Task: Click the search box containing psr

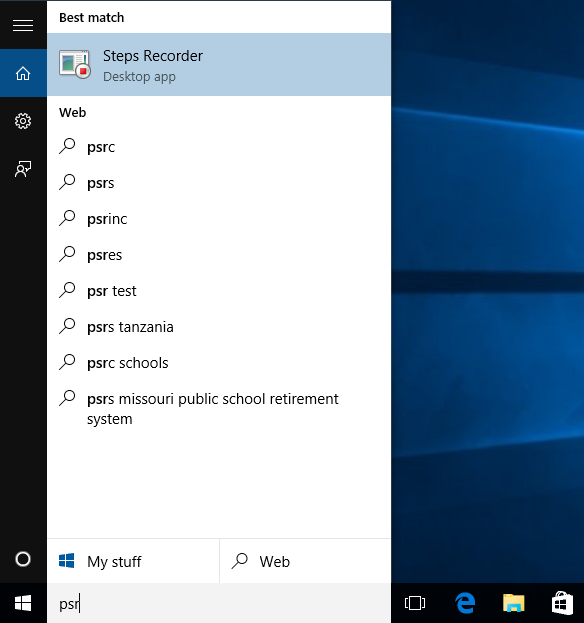Action: [x=219, y=603]
